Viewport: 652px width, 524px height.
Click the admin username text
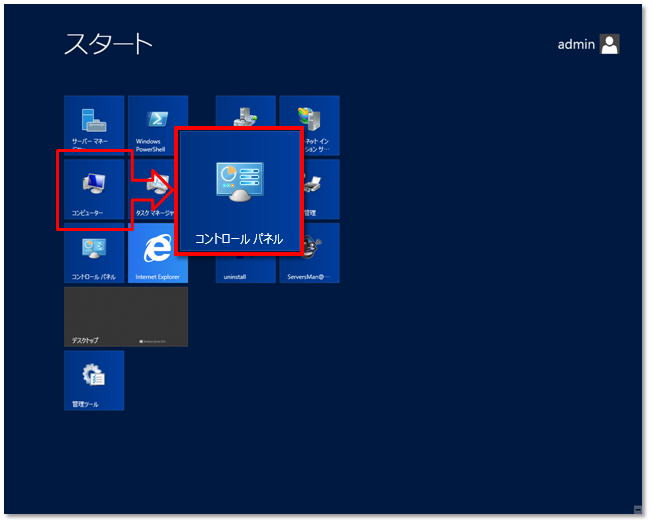point(576,44)
